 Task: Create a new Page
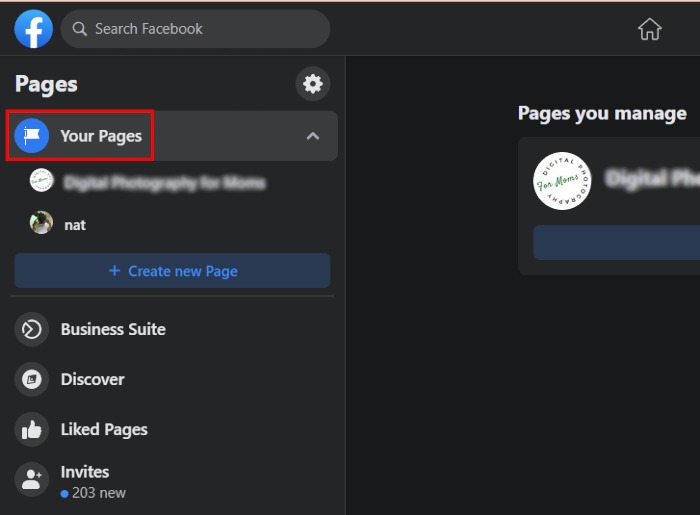tap(172, 271)
